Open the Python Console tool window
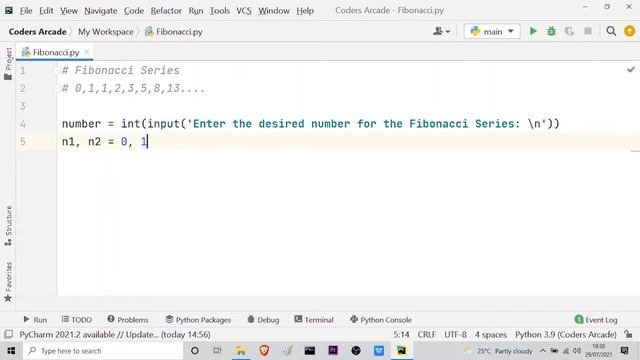 [381, 320]
